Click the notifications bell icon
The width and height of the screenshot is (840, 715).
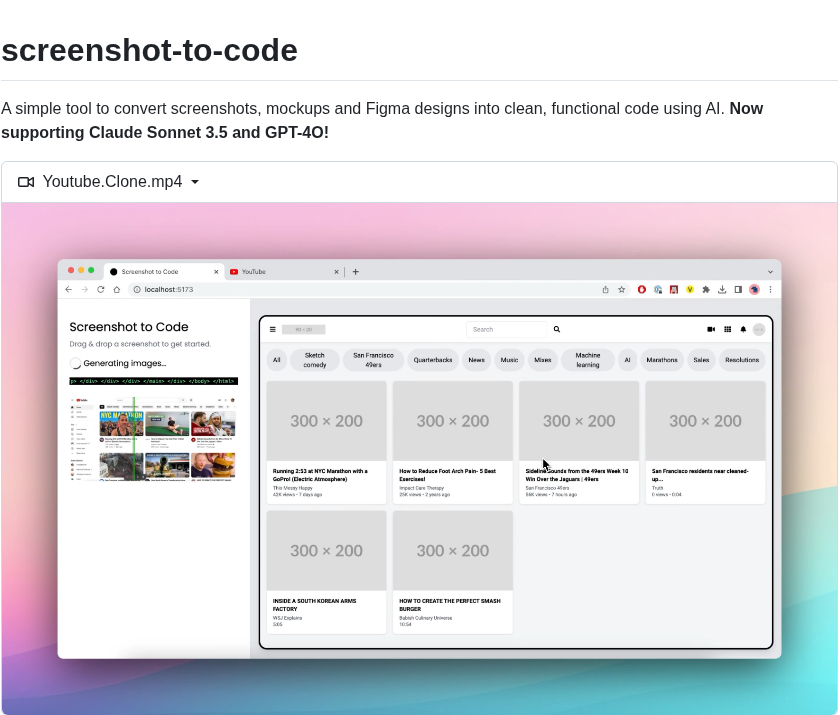click(743, 329)
